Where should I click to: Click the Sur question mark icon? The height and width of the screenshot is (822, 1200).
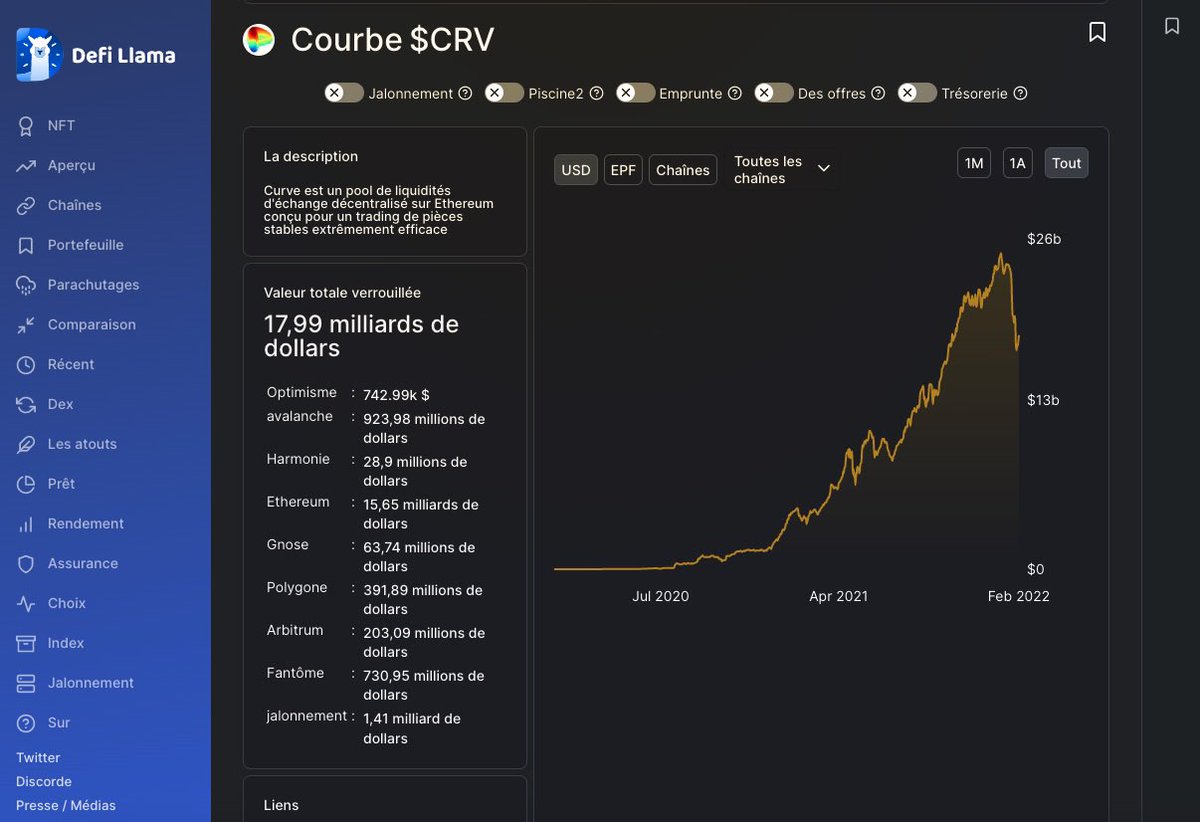[x=26, y=723]
